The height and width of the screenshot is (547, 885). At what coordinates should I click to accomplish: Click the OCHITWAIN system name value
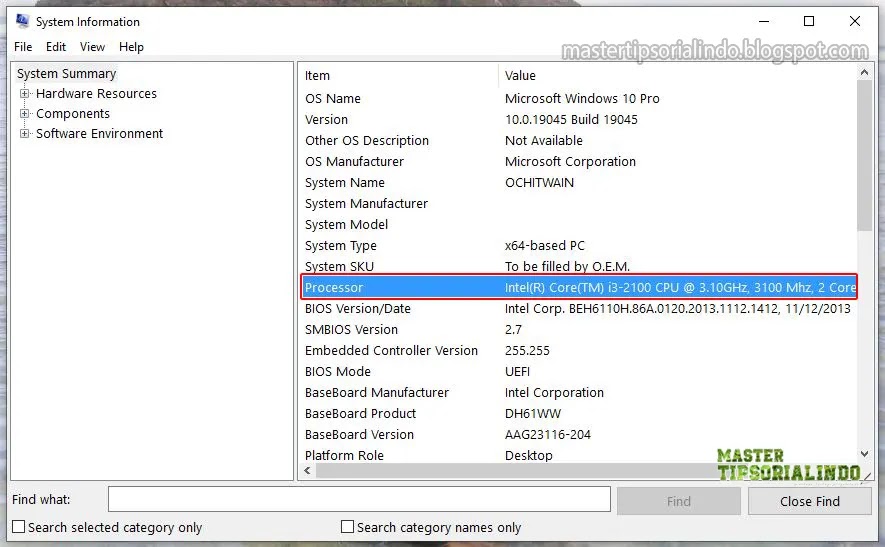pos(539,182)
